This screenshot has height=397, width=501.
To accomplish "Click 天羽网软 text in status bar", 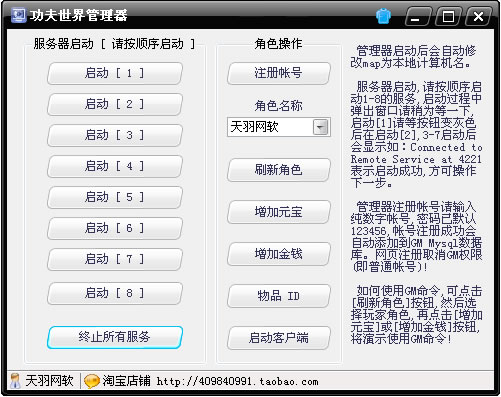I will [49, 381].
